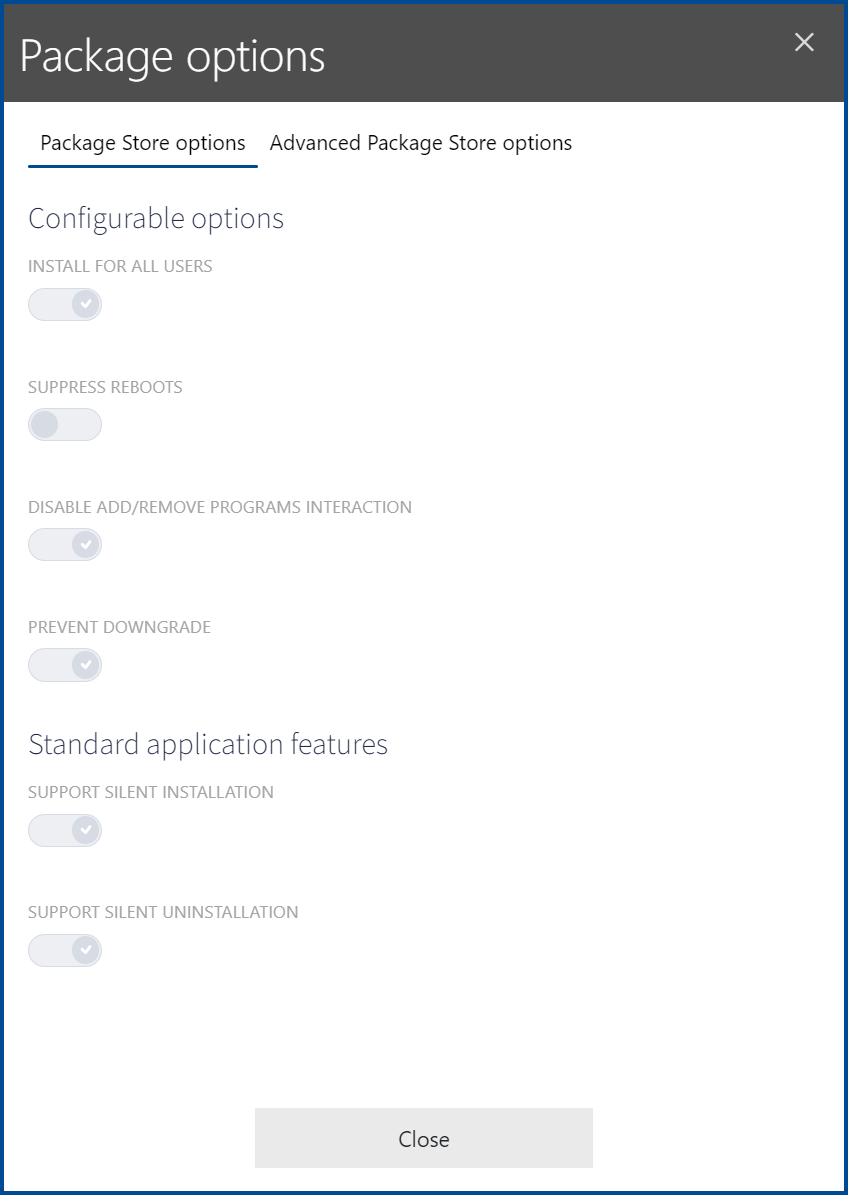
Task: Disable the "Prevent downgrade" switch
Action: 64,664
